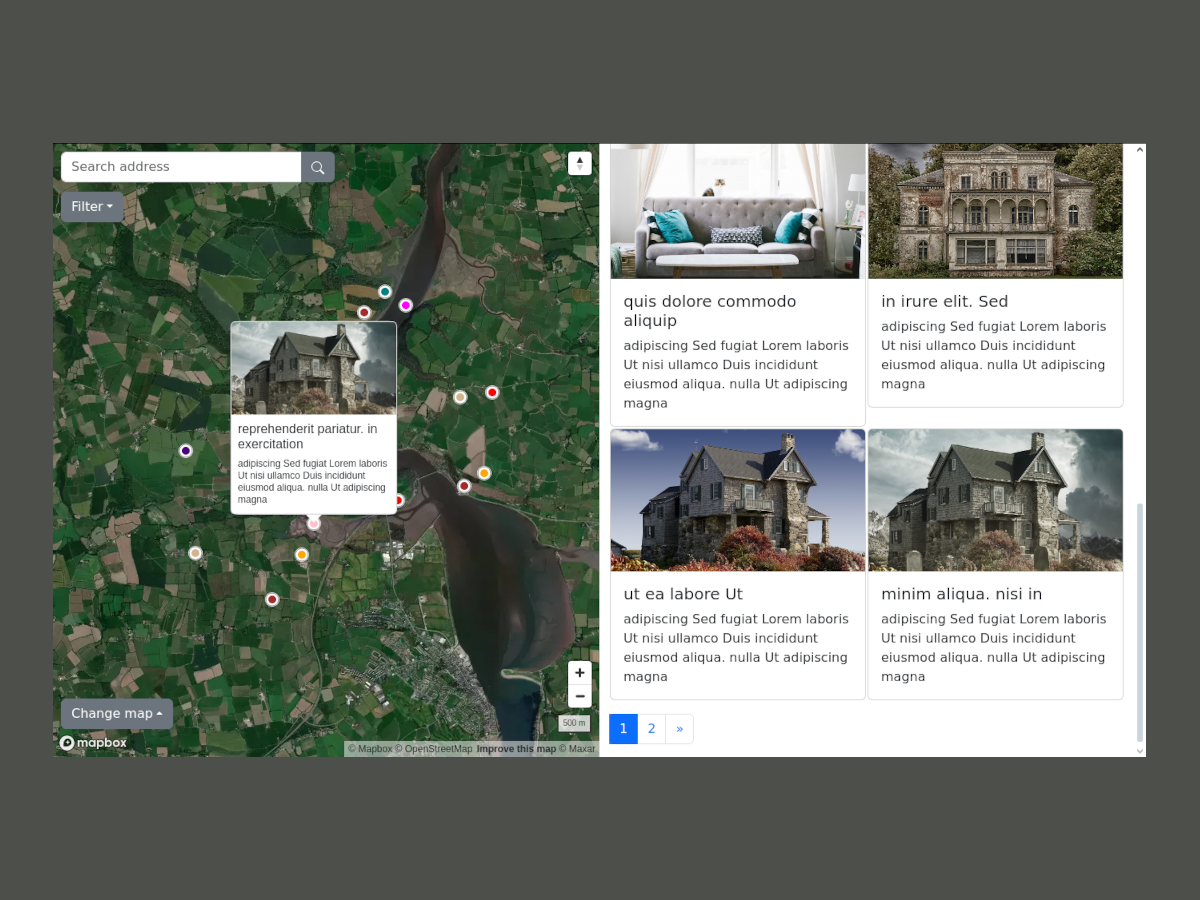The width and height of the screenshot is (1200, 900).
Task: Click the search magnifier icon beside the address field
Action: tap(317, 166)
